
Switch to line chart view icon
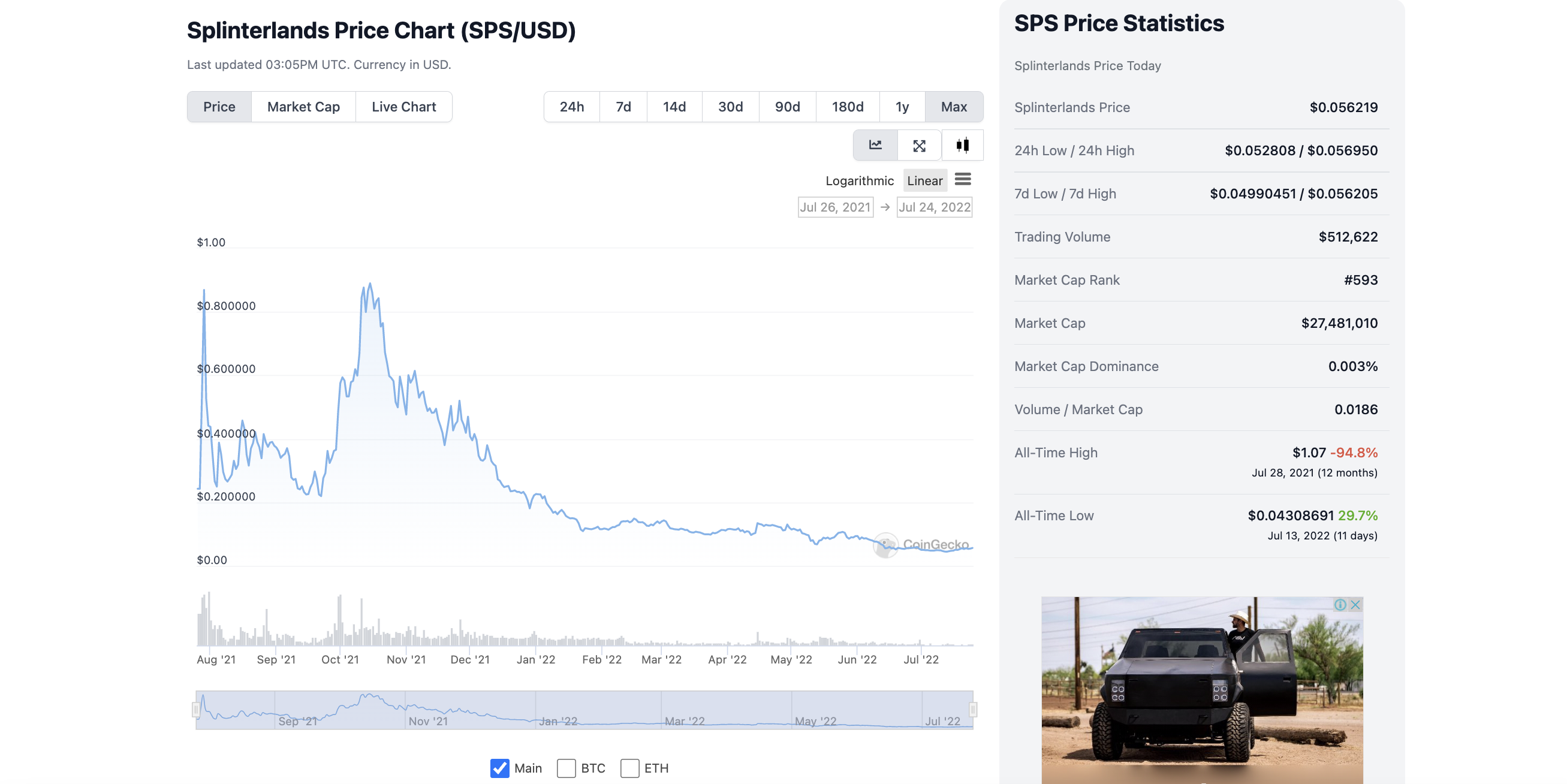point(875,145)
